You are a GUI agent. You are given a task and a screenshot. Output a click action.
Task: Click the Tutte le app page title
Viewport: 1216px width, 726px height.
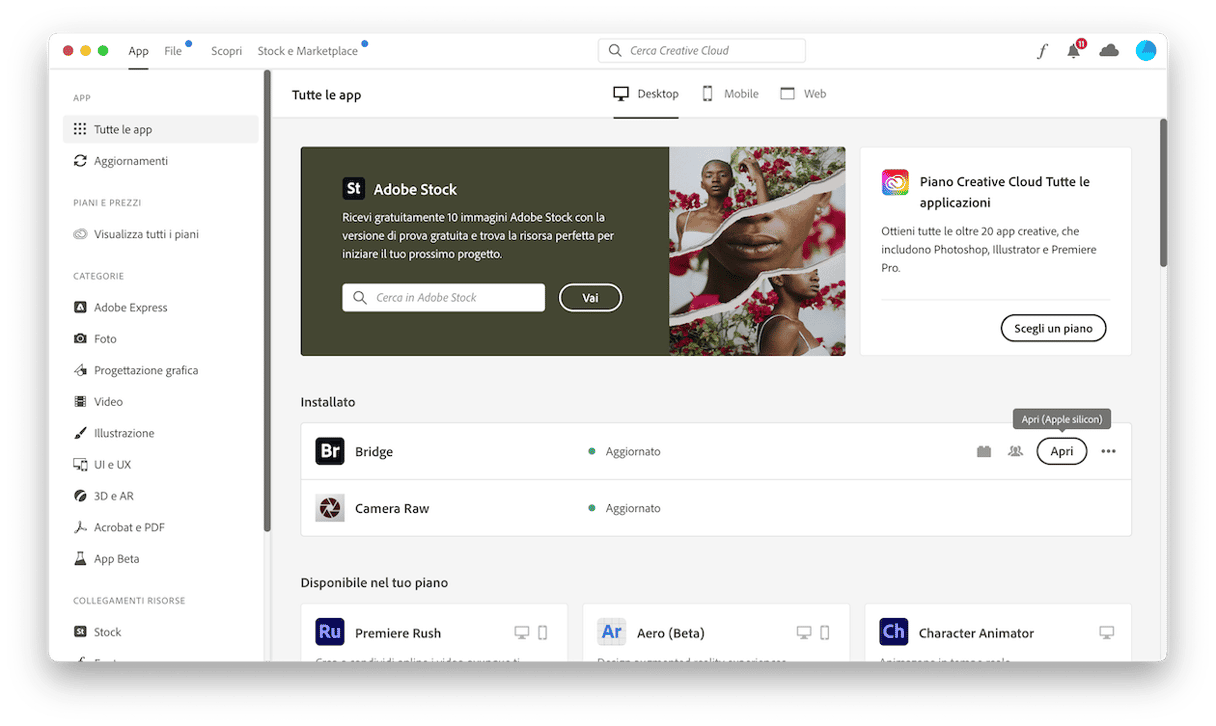pyautogui.click(x=327, y=95)
